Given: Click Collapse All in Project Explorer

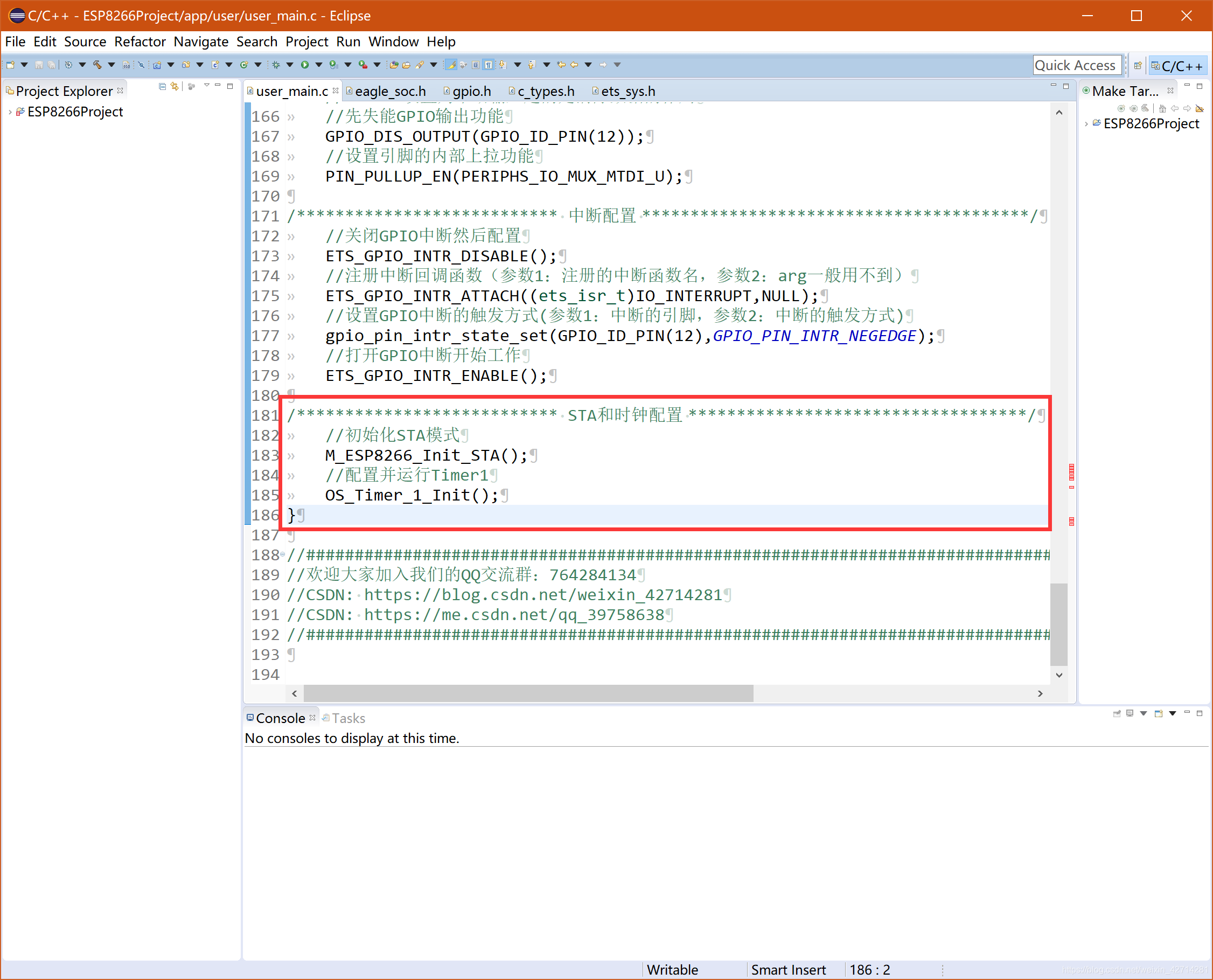Looking at the screenshot, I should 163,86.
